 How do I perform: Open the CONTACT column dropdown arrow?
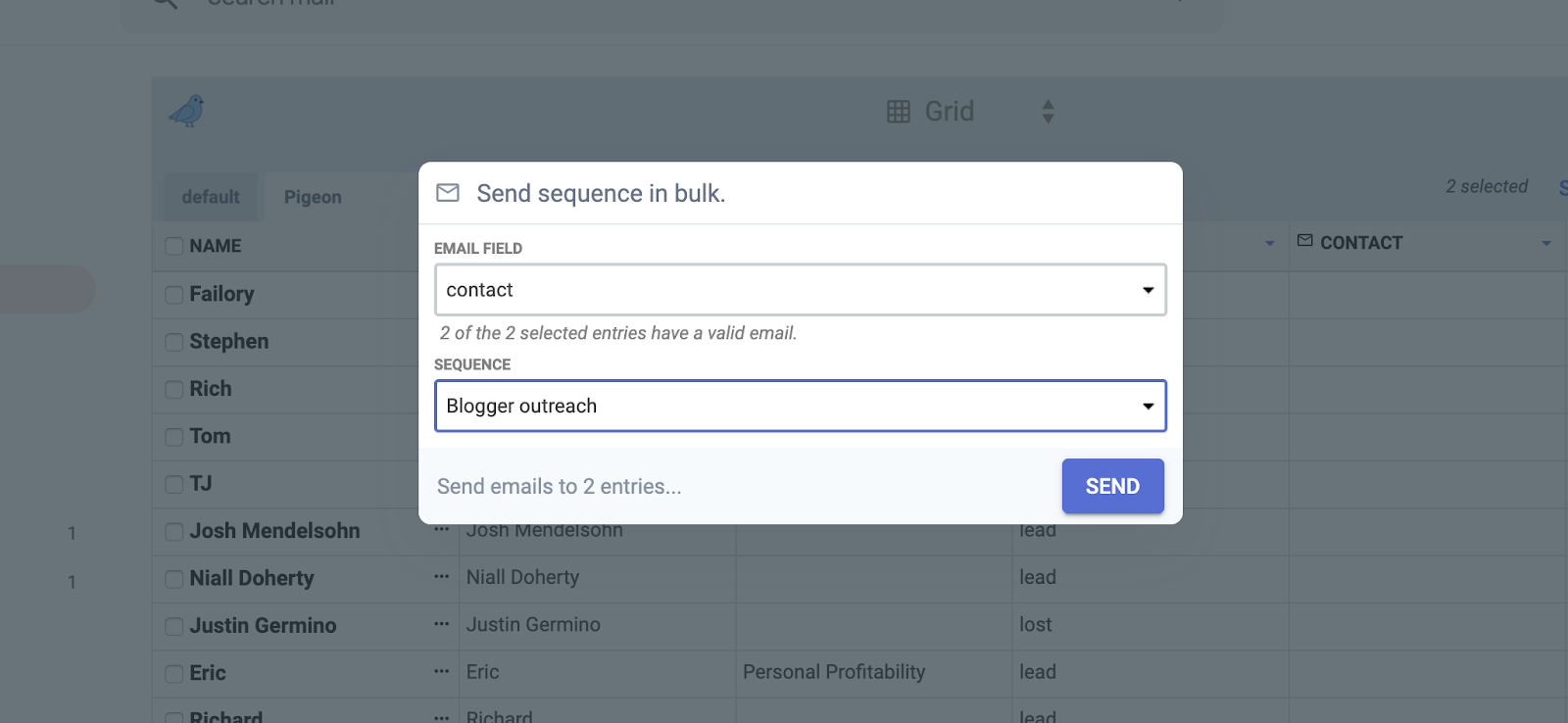[1545, 243]
